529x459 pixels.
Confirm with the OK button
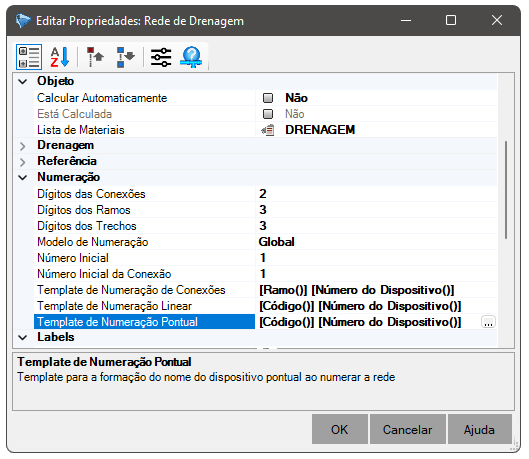coord(339,429)
